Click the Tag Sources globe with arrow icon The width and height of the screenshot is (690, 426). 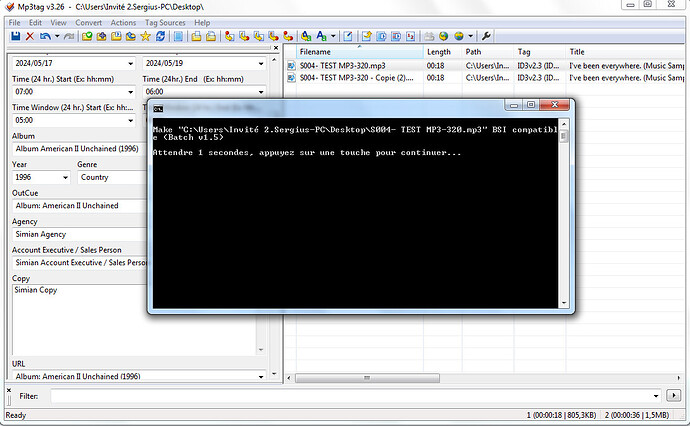coord(444,36)
